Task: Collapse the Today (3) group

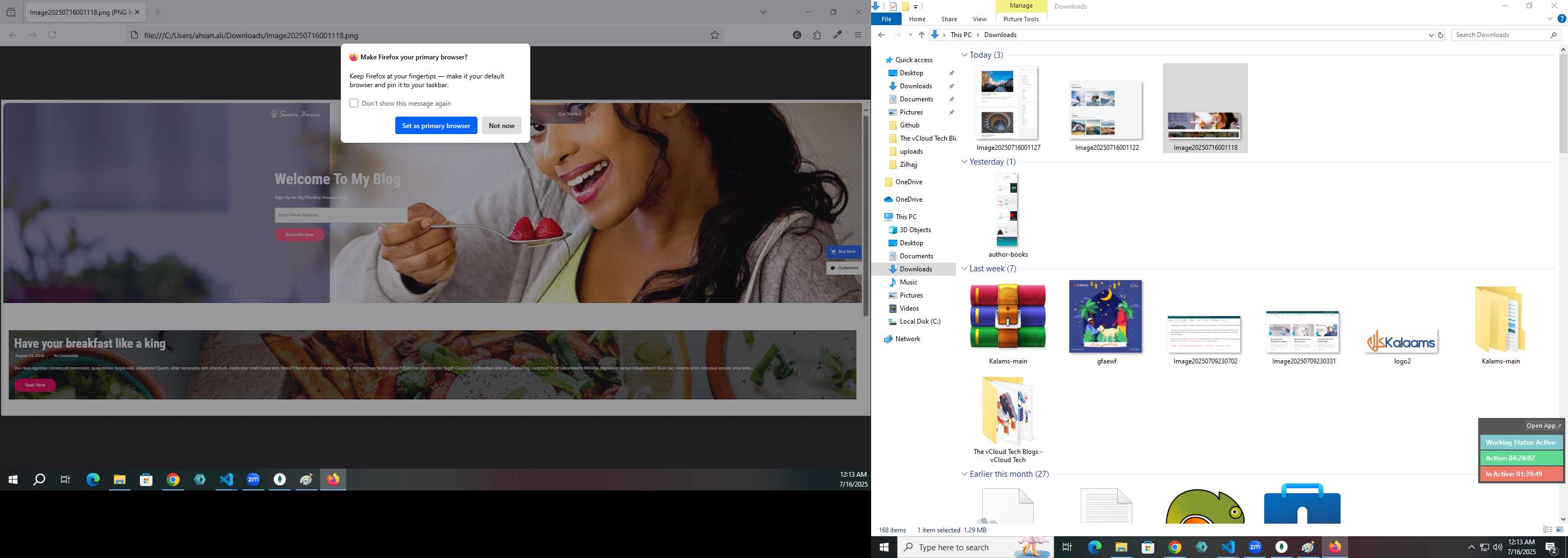Action: [964, 55]
